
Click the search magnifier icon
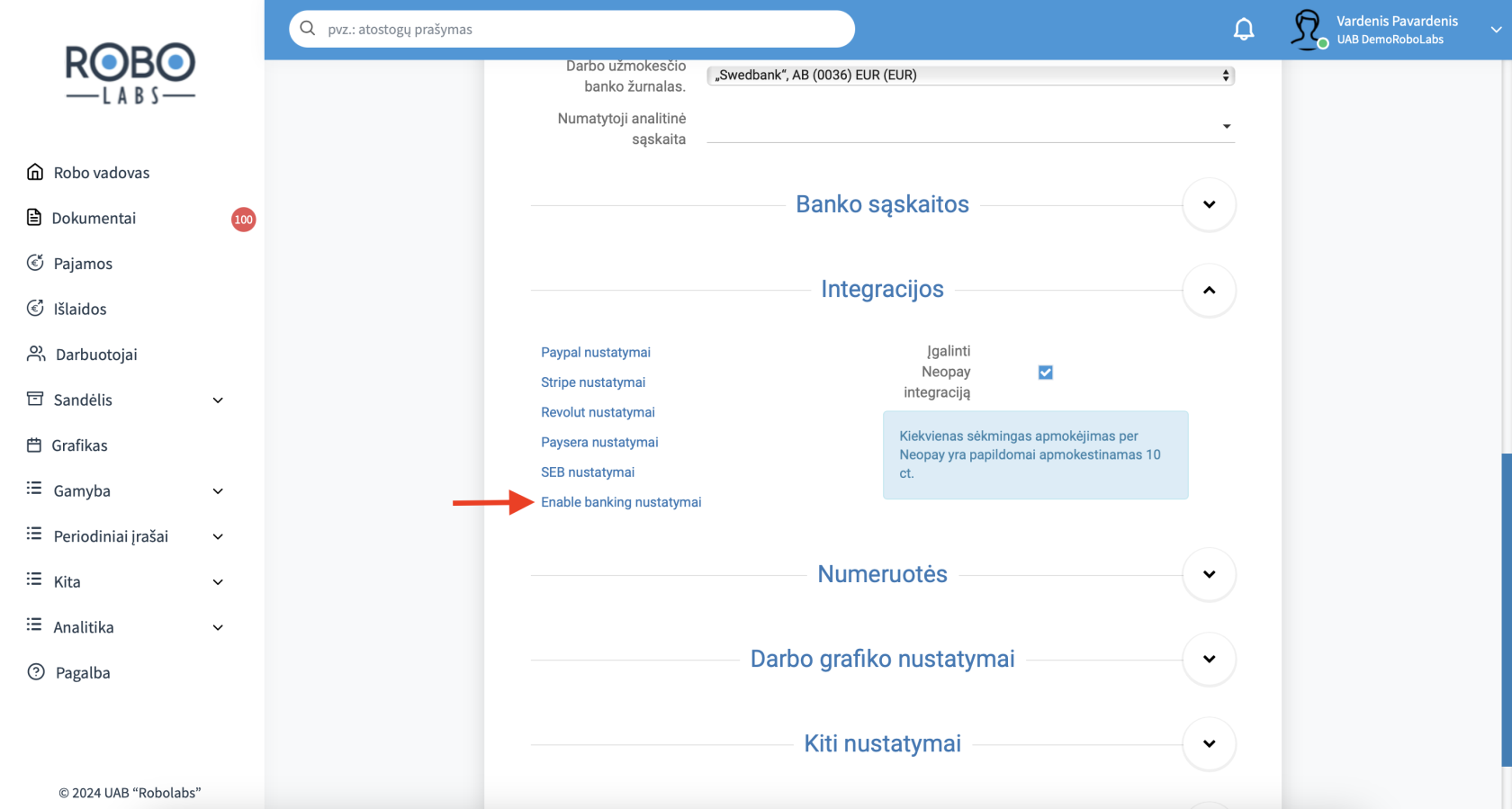pyautogui.click(x=308, y=29)
